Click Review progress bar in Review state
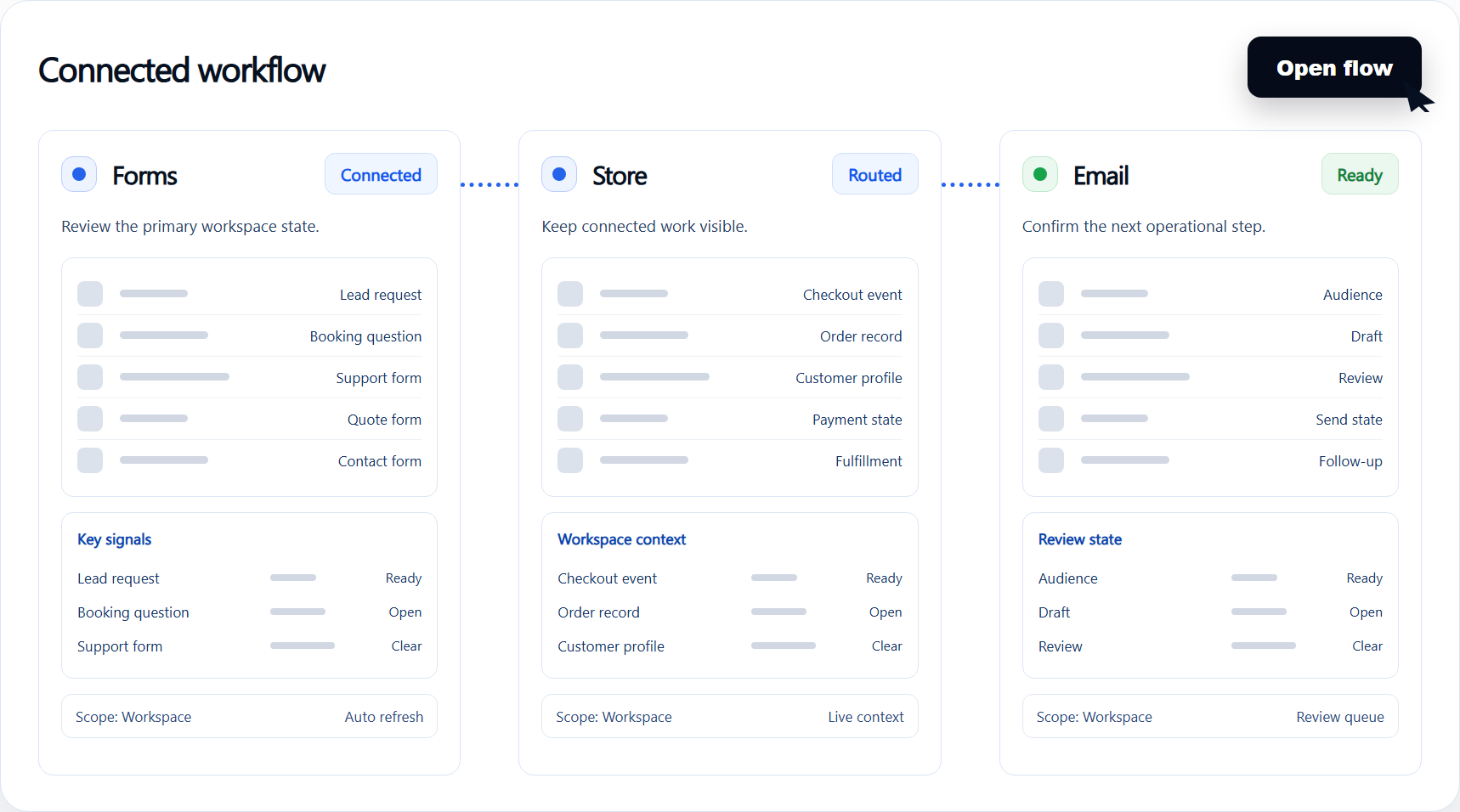This screenshot has height=812, width=1460. coord(1264,646)
